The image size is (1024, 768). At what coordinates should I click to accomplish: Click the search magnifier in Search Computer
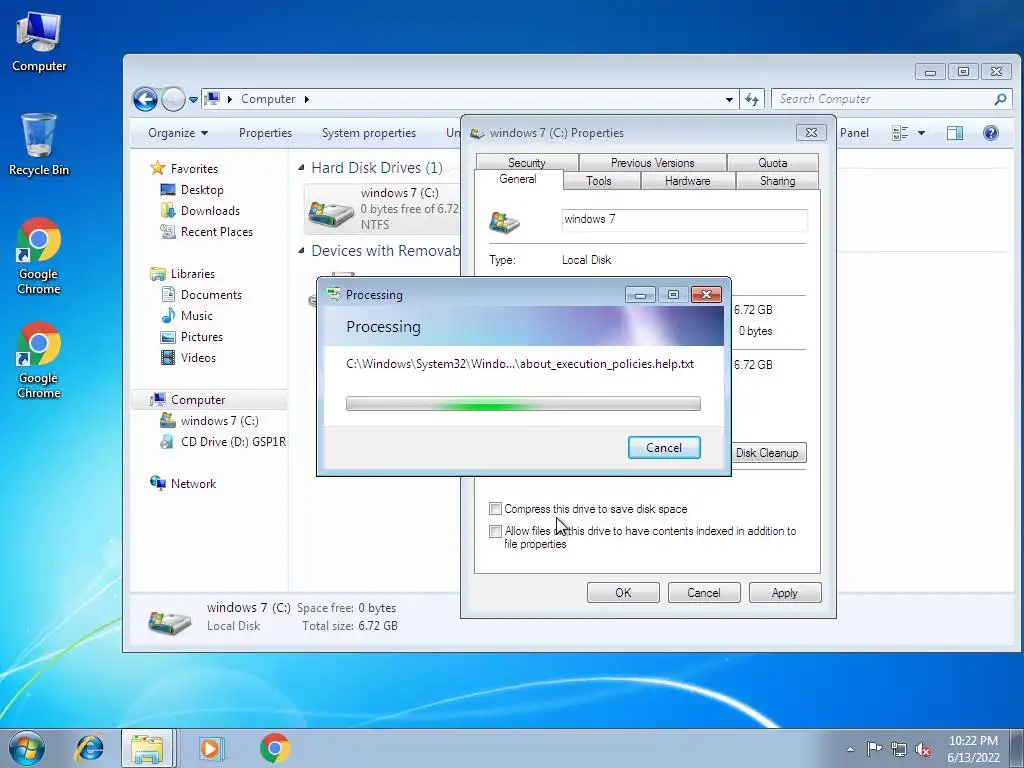pyautogui.click(x=1000, y=99)
